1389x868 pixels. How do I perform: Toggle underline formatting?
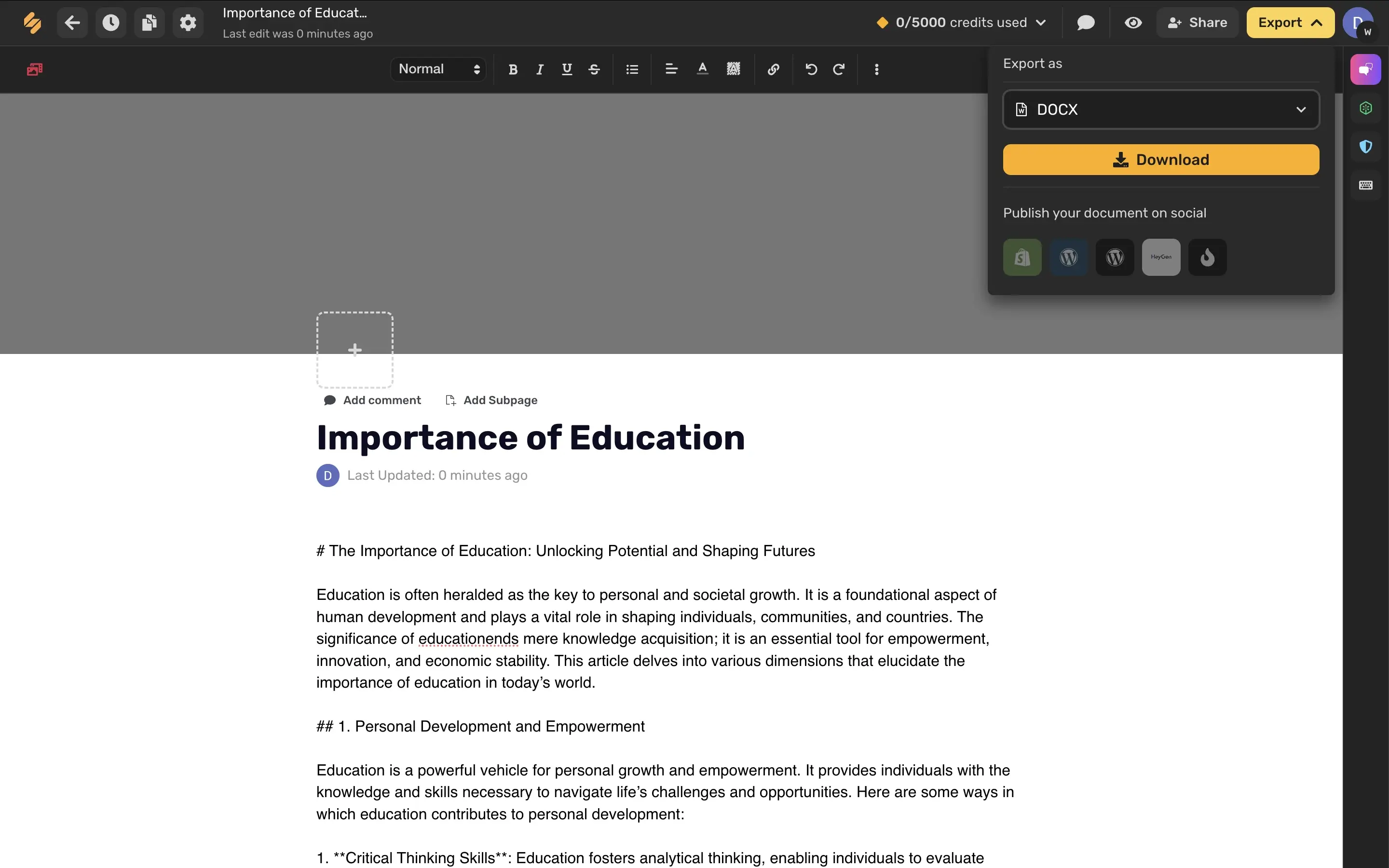click(x=567, y=69)
